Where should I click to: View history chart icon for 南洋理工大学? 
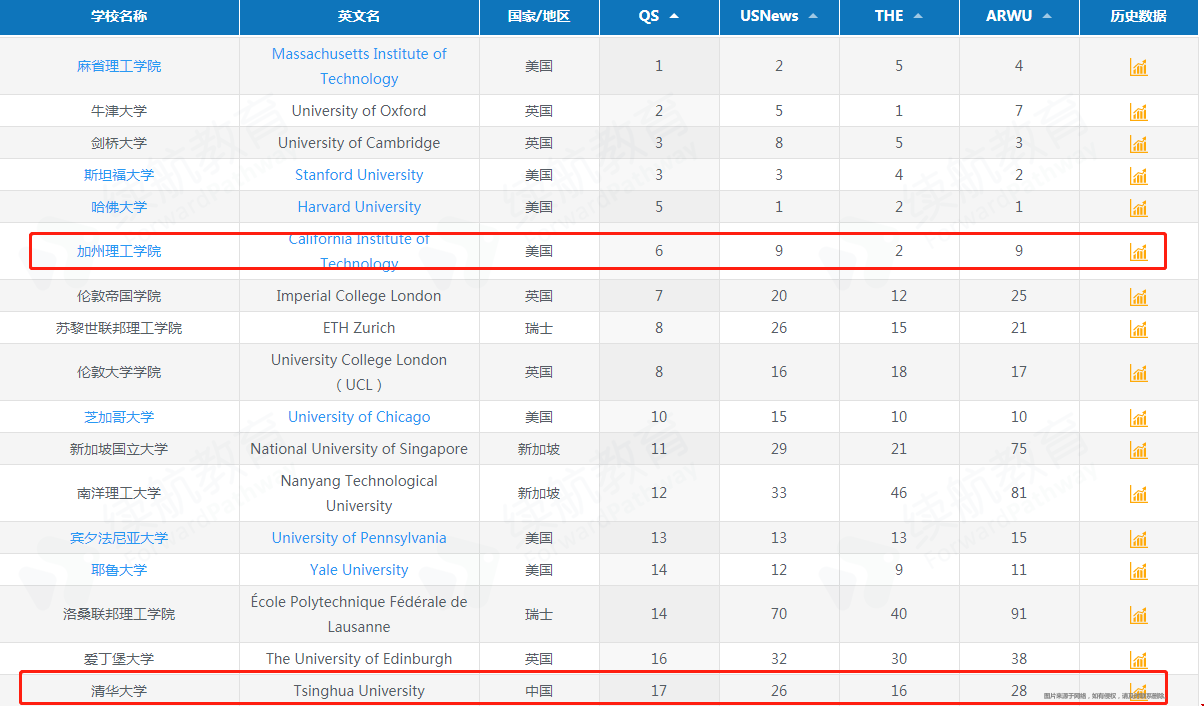pyautogui.click(x=1138, y=494)
